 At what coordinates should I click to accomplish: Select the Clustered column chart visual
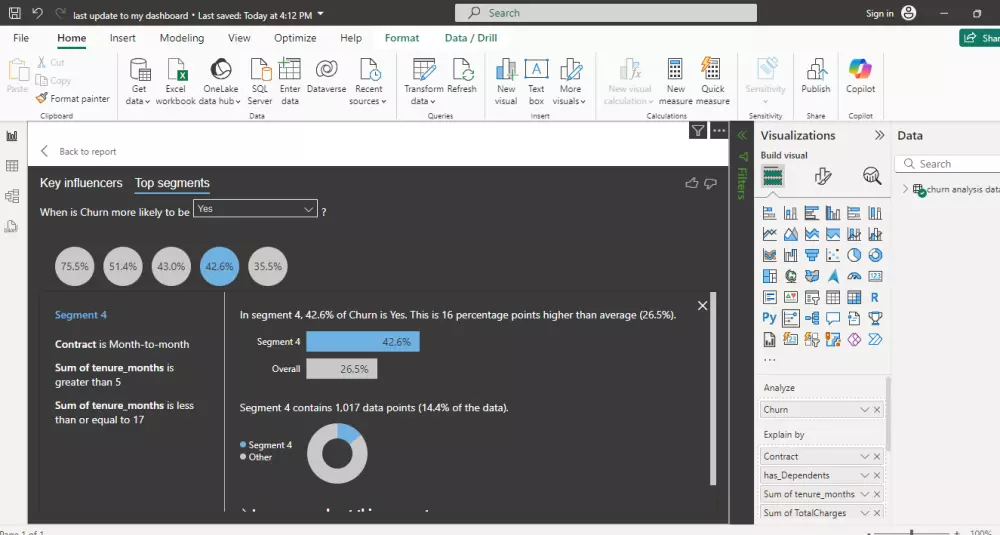(x=833, y=214)
